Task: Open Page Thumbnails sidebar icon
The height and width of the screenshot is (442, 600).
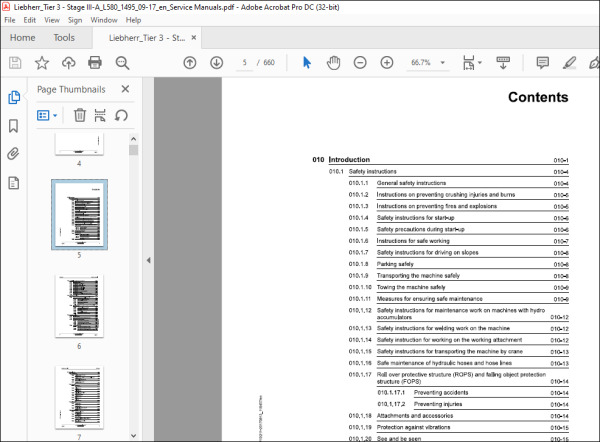Action: click(x=14, y=97)
